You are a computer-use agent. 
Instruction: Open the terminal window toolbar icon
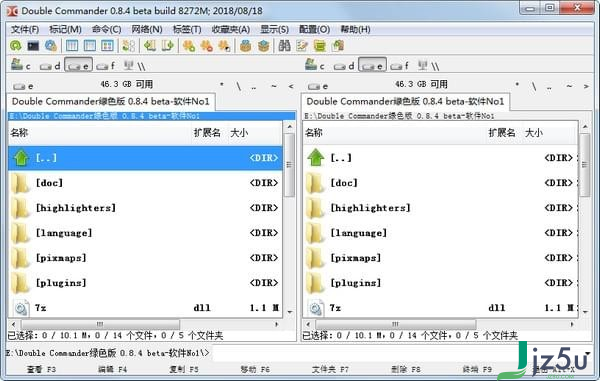[33, 46]
